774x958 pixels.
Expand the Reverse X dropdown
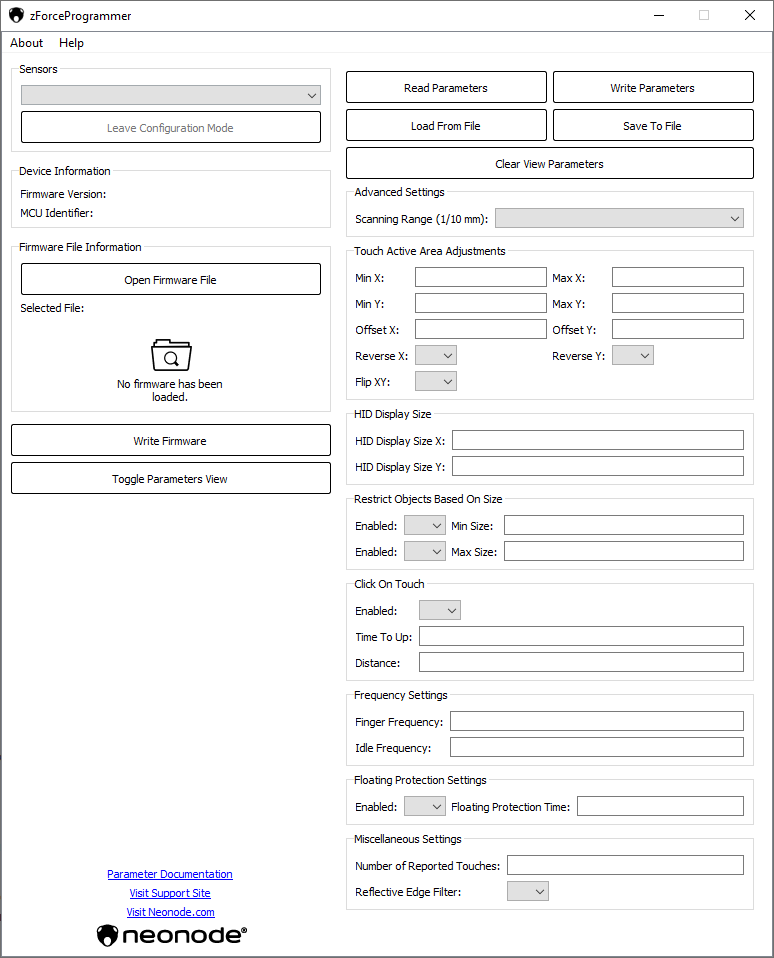click(435, 356)
